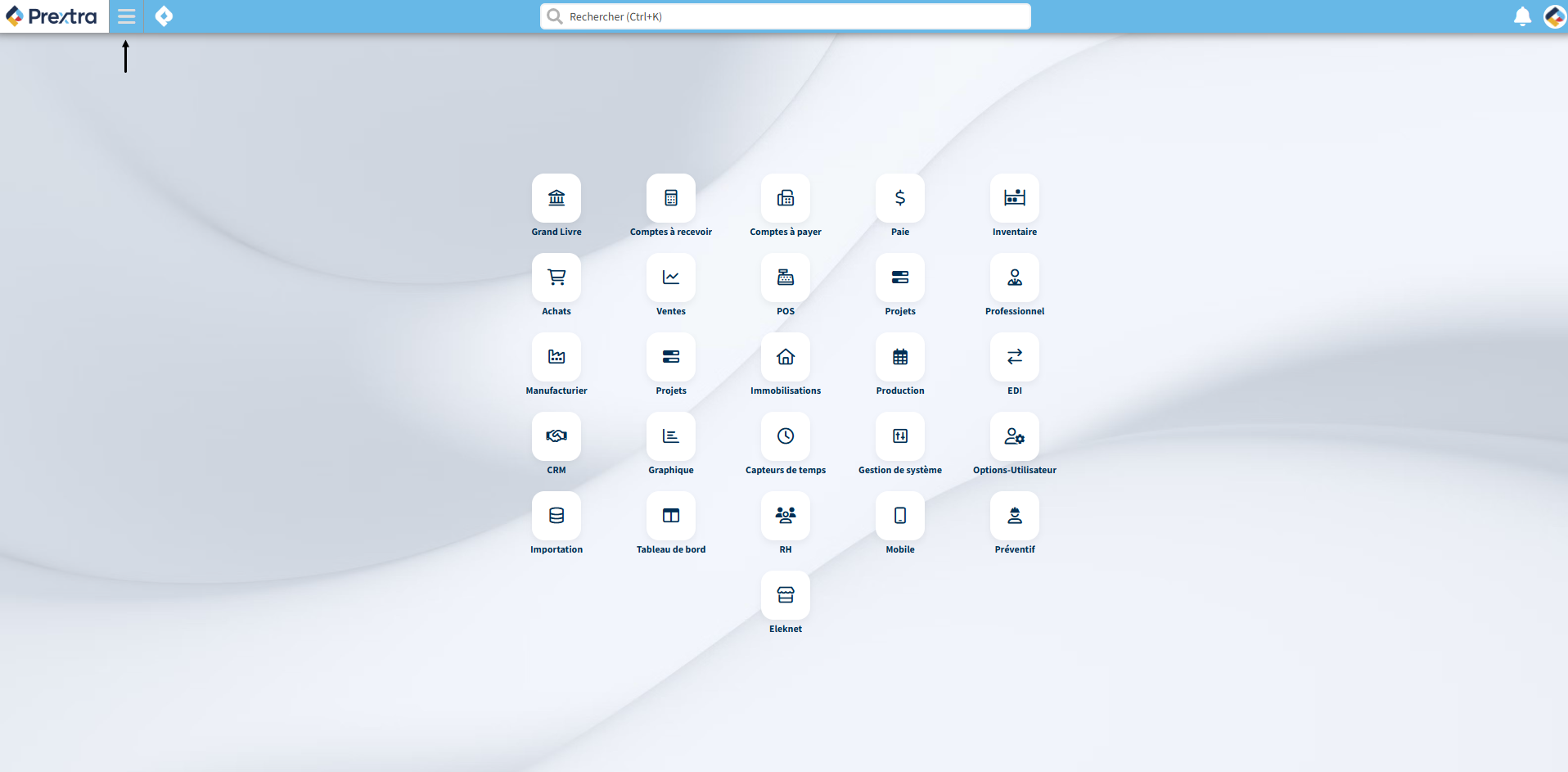
Task: Open Projets module beside POS
Action: point(900,278)
